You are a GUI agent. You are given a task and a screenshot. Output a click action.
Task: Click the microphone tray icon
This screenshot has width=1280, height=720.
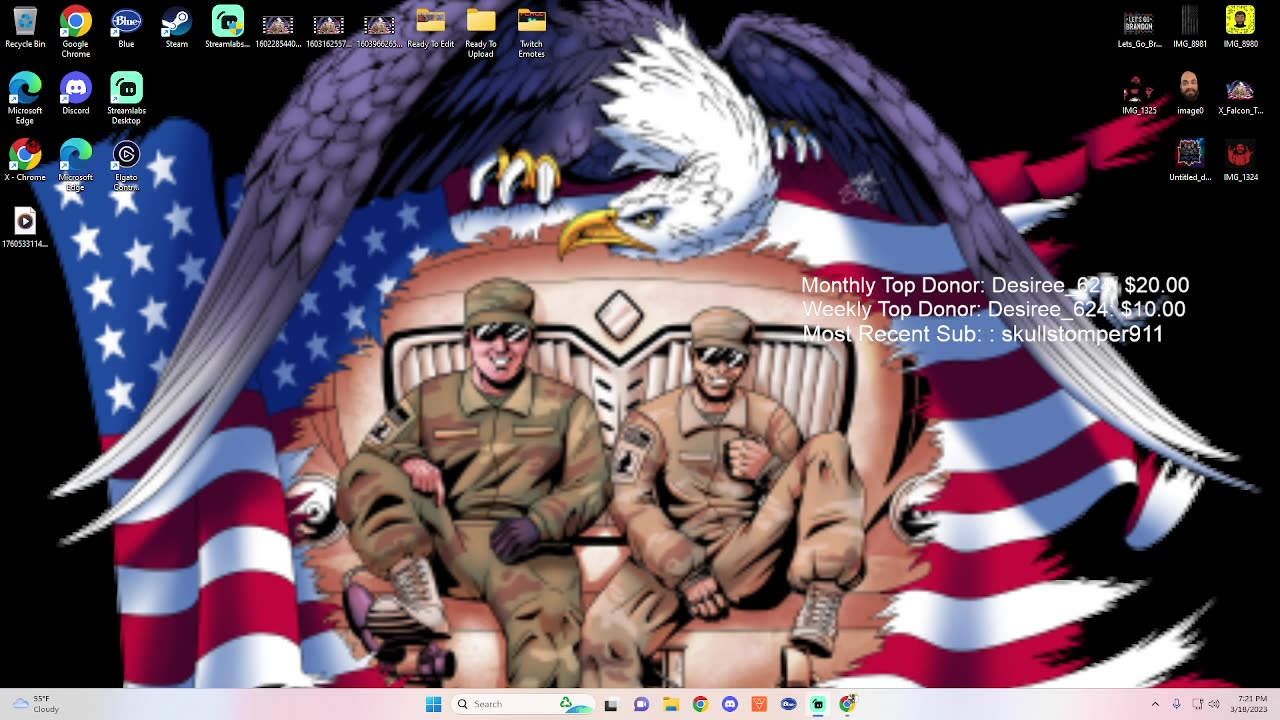click(x=1176, y=704)
